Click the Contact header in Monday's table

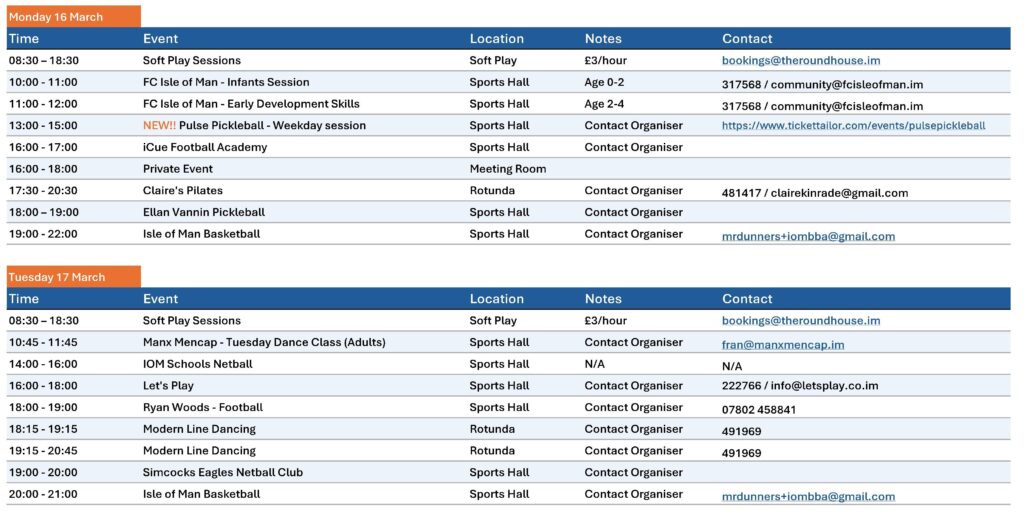(x=747, y=39)
